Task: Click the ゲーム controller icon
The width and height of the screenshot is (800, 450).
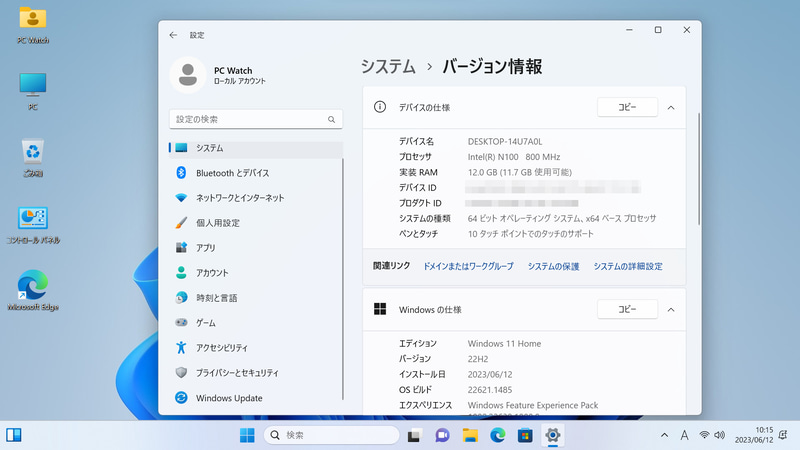Action: click(181, 322)
